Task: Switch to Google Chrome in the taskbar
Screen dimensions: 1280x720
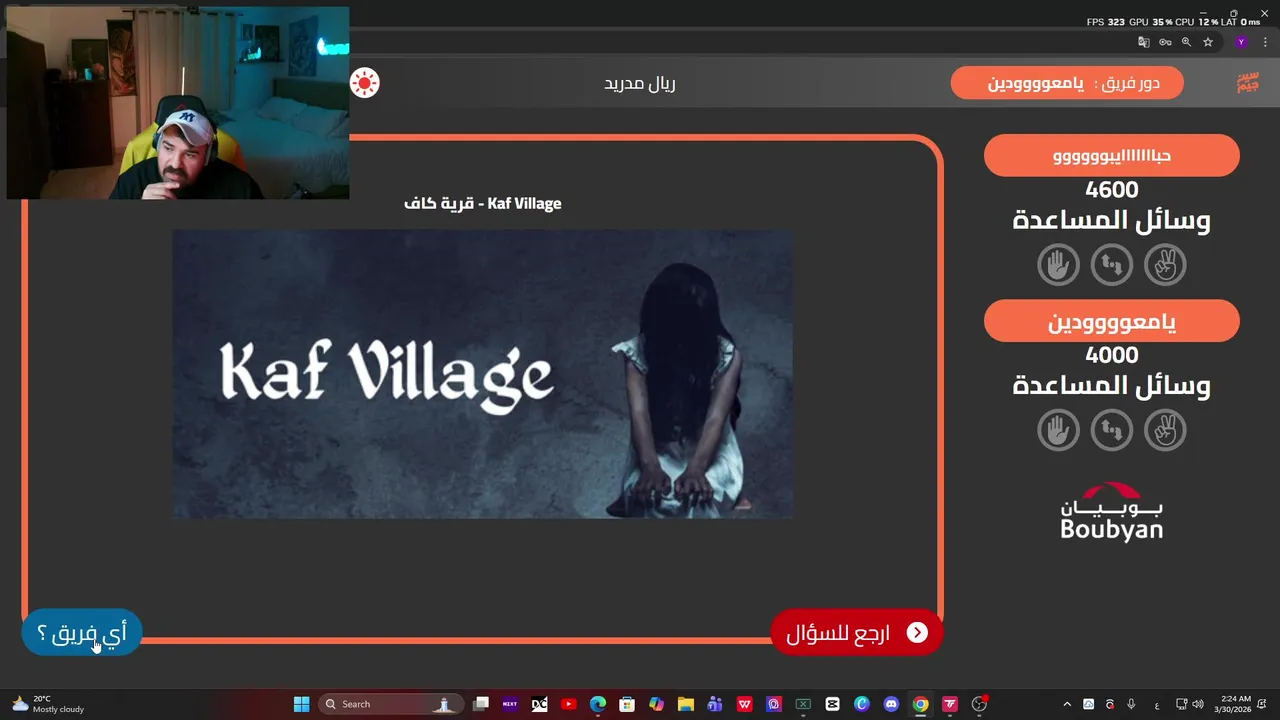Action: [921, 704]
